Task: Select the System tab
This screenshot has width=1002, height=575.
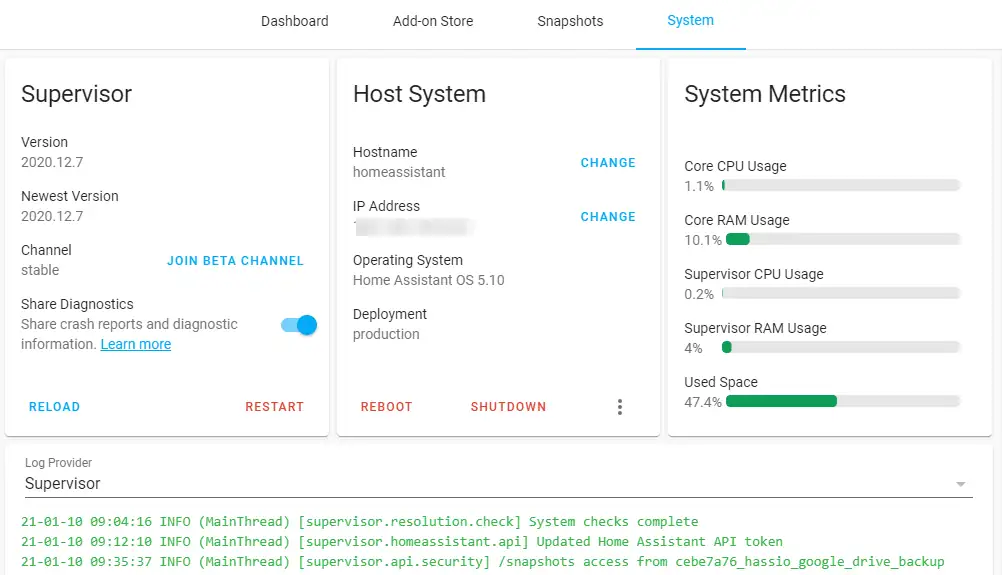Action: [x=690, y=21]
